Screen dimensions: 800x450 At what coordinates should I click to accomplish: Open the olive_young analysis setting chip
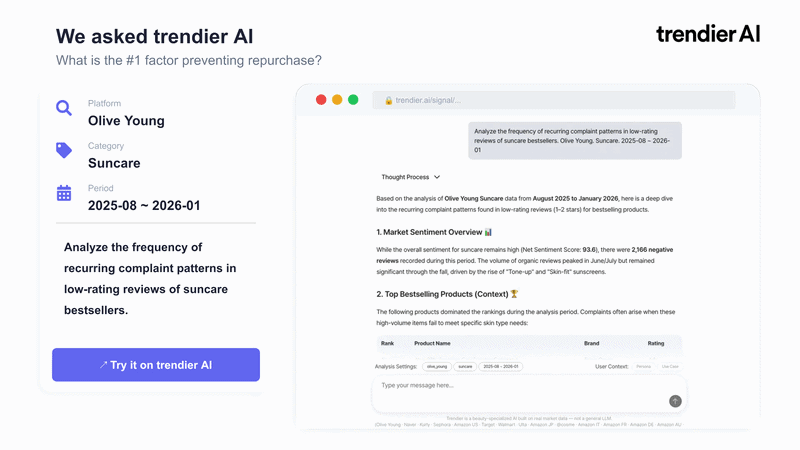point(437,367)
